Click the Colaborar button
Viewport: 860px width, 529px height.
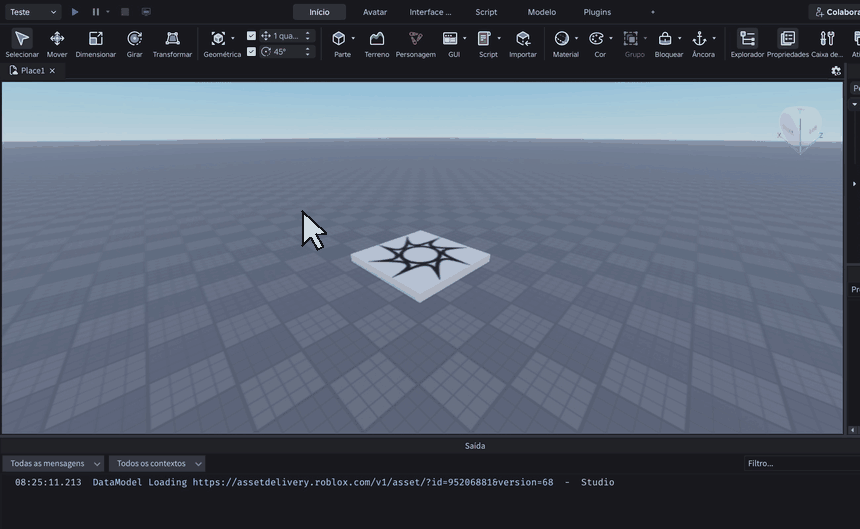(x=835, y=12)
